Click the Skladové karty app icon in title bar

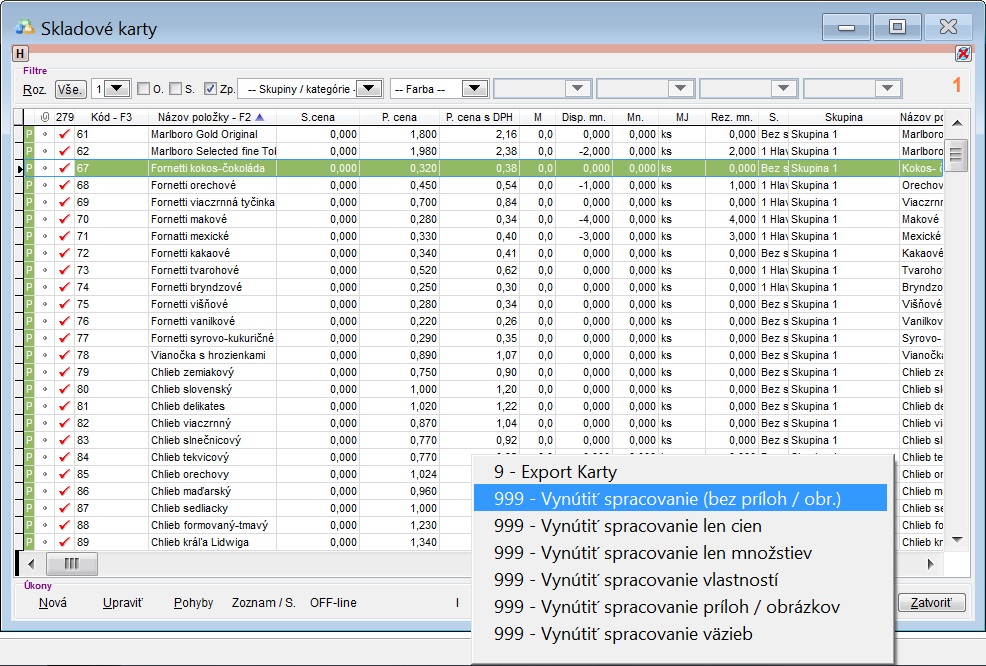coord(26,28)
